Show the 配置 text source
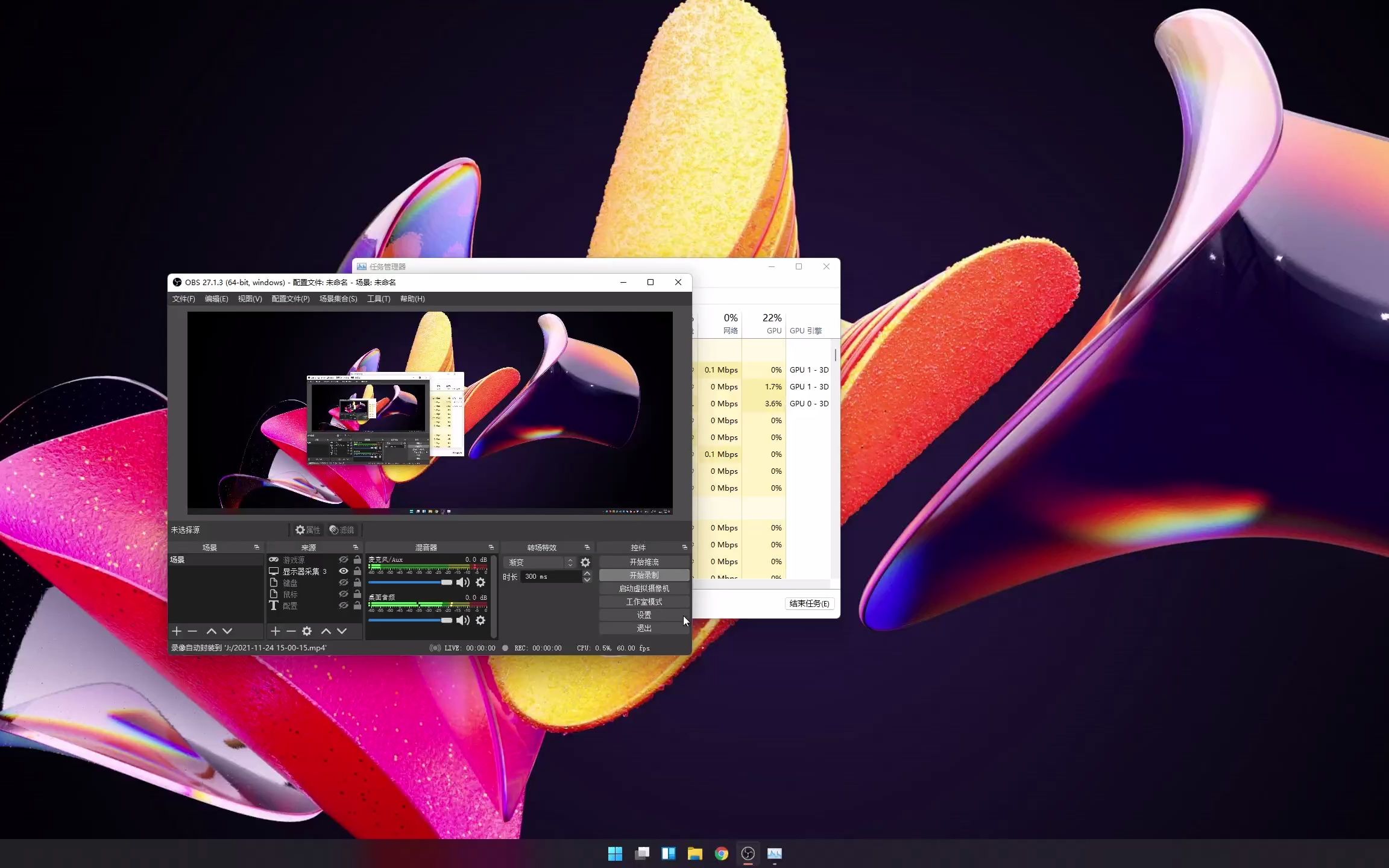Screen dimensions: 1389x868 (x=344, y=606)
